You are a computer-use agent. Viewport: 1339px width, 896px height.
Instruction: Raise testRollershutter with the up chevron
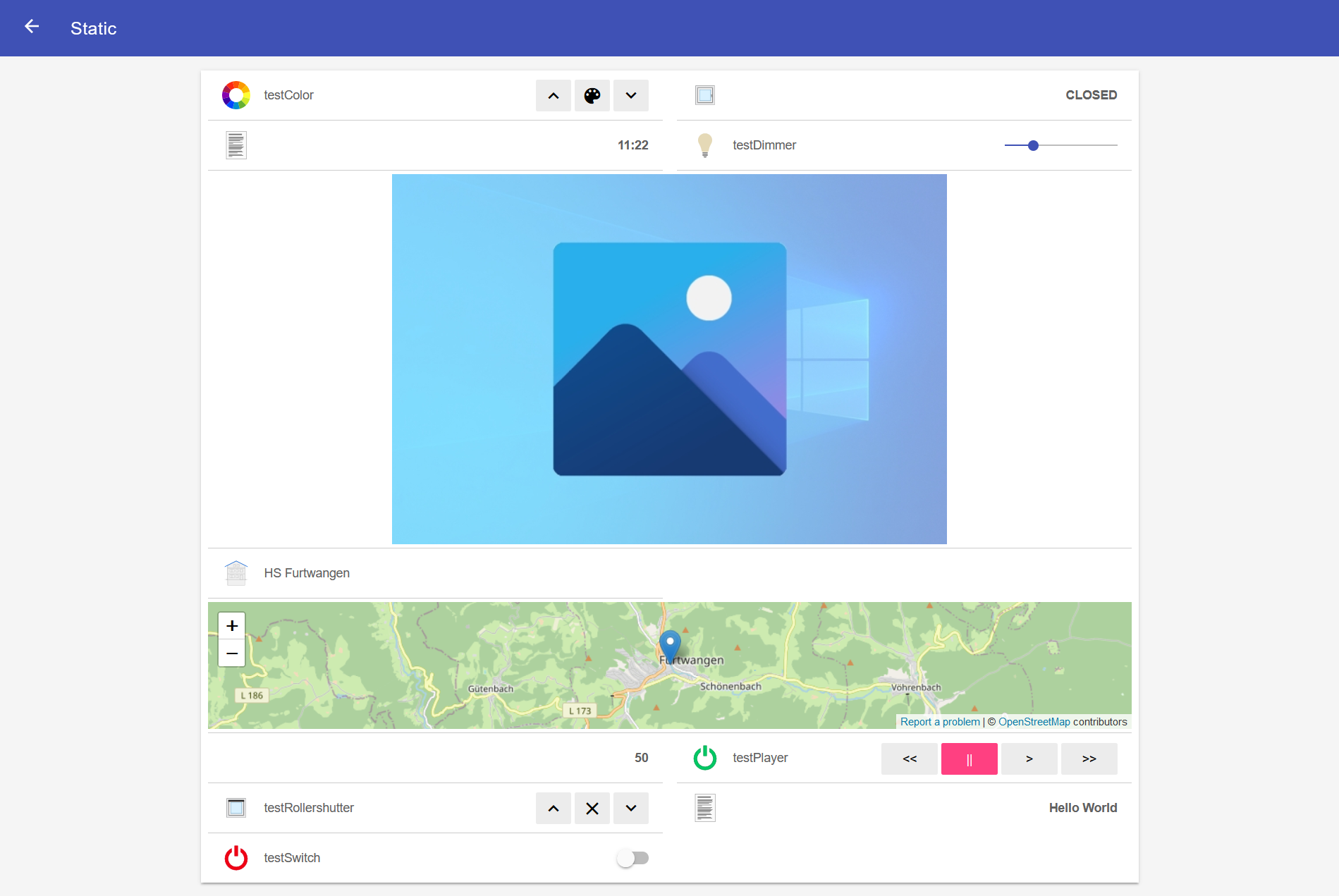(x=554, y=808)
